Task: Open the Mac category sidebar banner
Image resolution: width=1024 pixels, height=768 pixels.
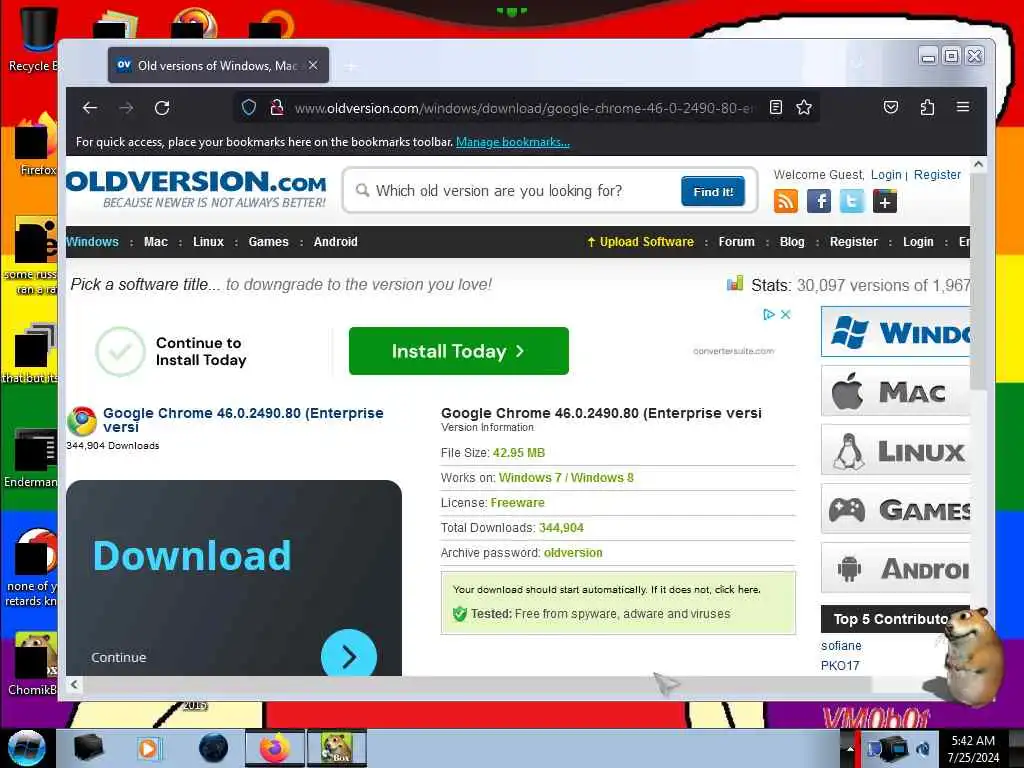Action: point(895,391)
